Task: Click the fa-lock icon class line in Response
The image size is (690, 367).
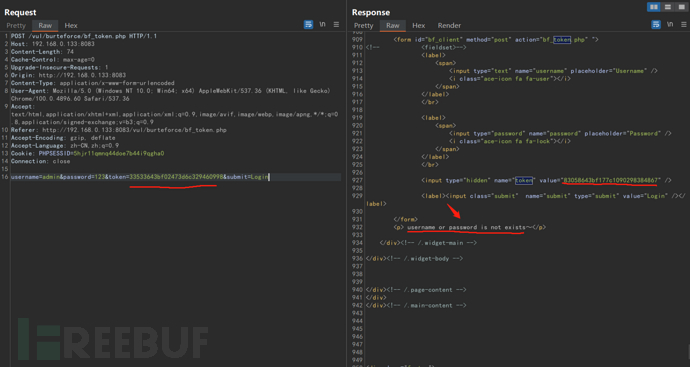Action: click(510, 141)
